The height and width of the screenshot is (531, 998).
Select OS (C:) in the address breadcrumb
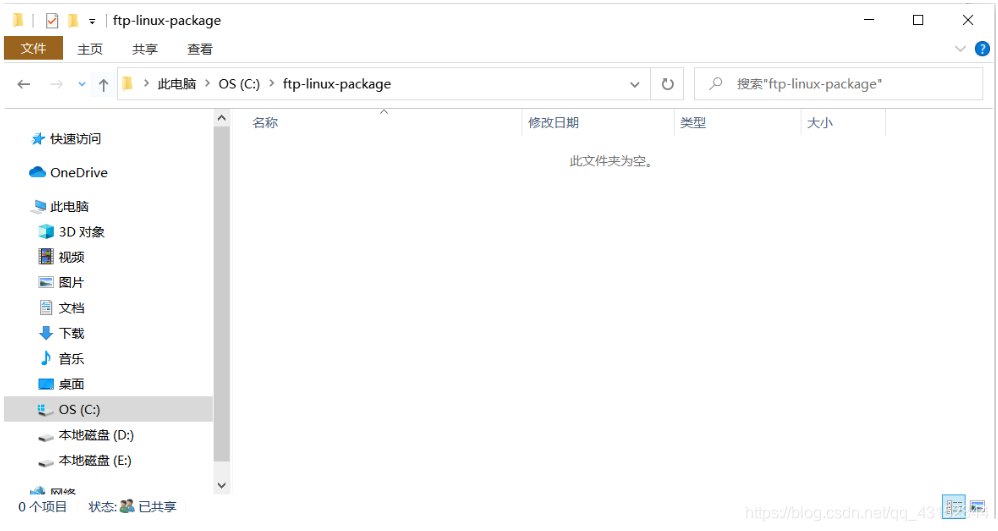239,84
